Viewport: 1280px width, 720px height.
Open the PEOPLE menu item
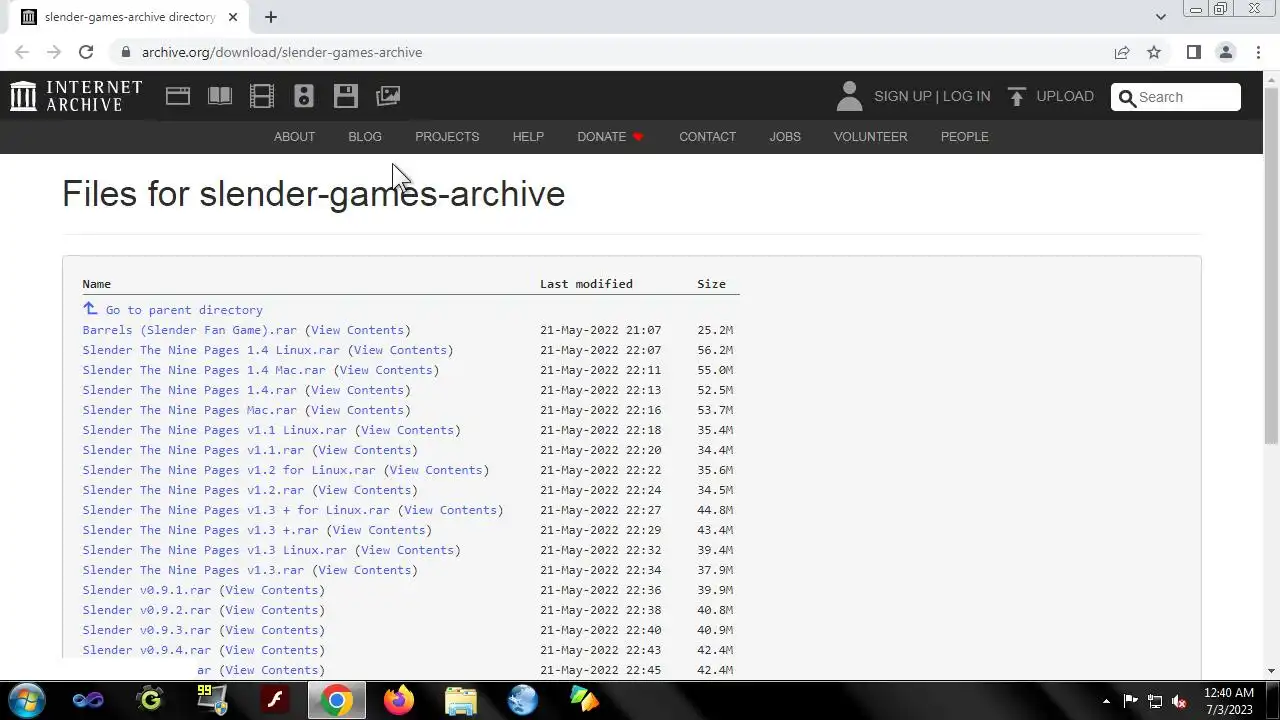point(964,137)
